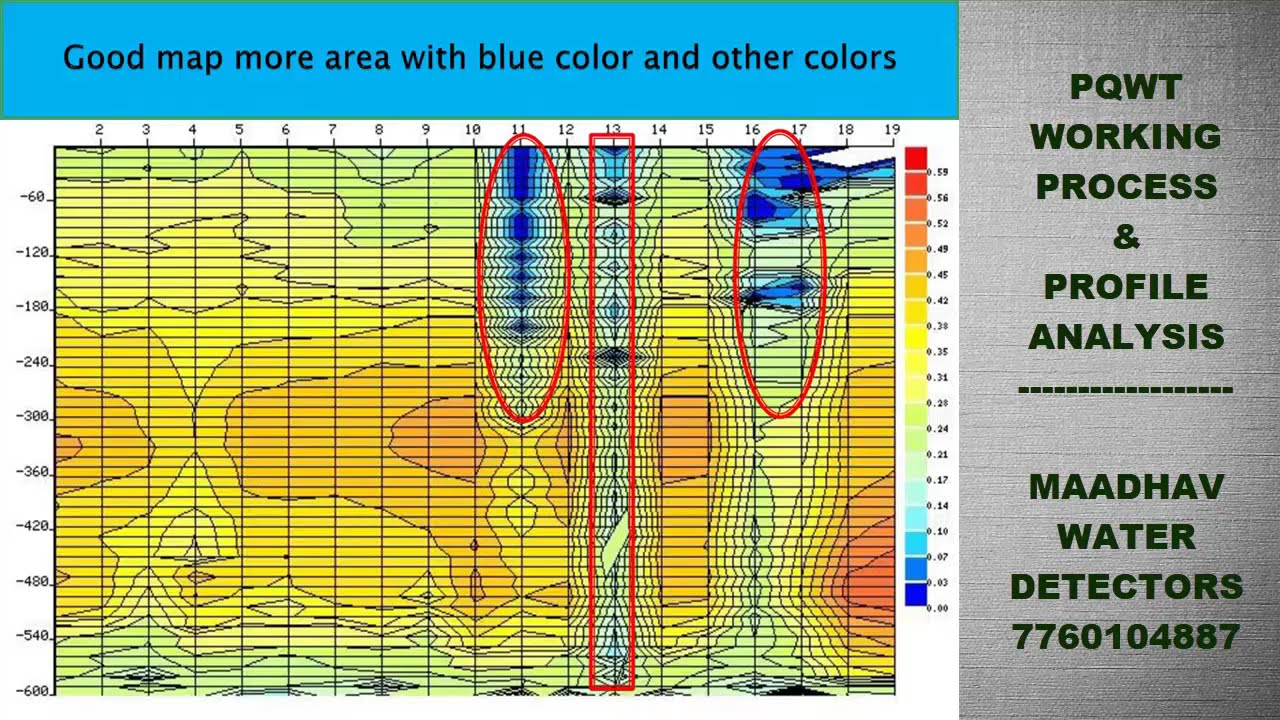
Task: Click the legend value 0.28
Action: 938,403
